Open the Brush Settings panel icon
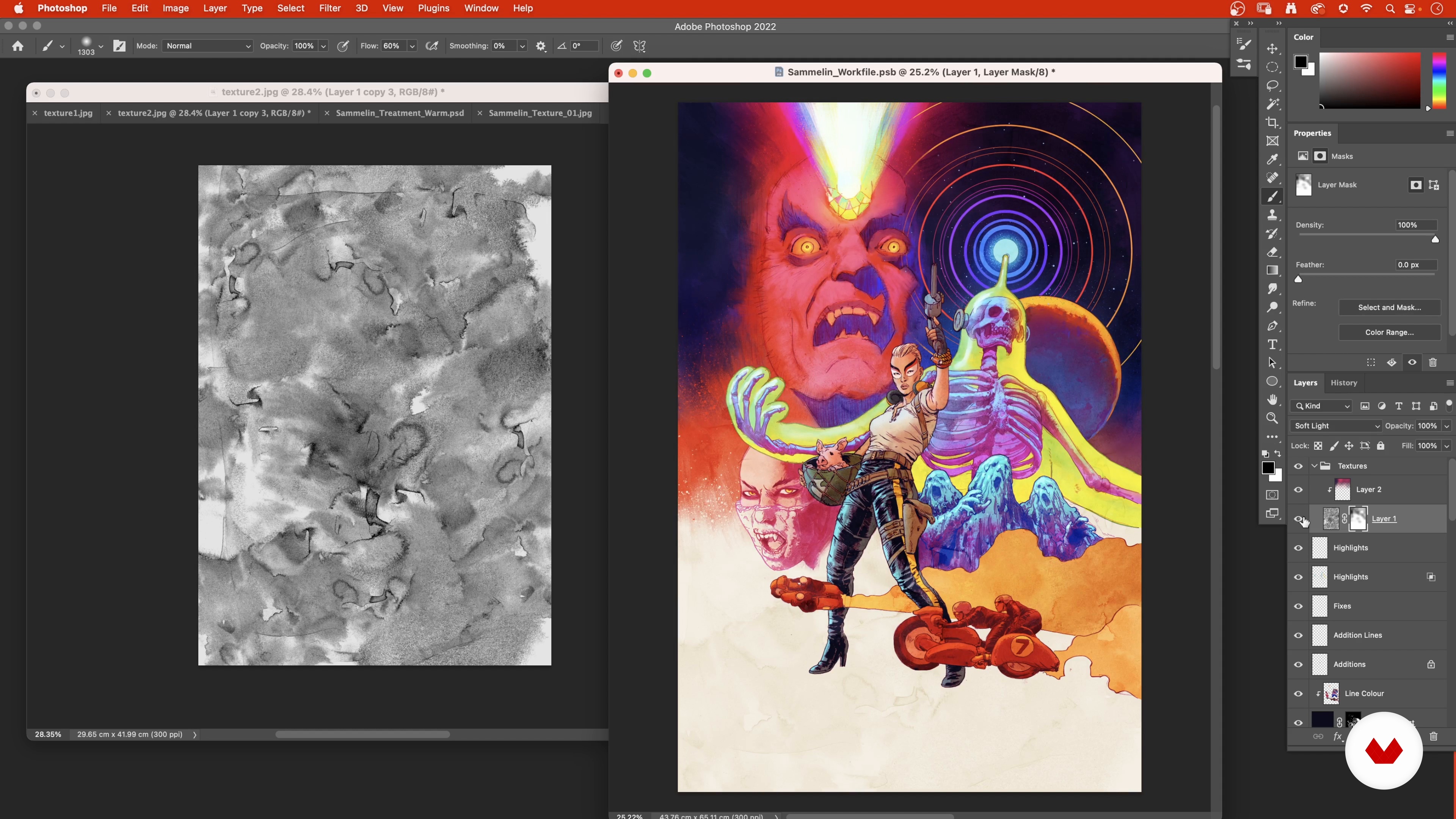Image resolution: width=1456 pixels, height=819 pixels. click(1244, 44)
